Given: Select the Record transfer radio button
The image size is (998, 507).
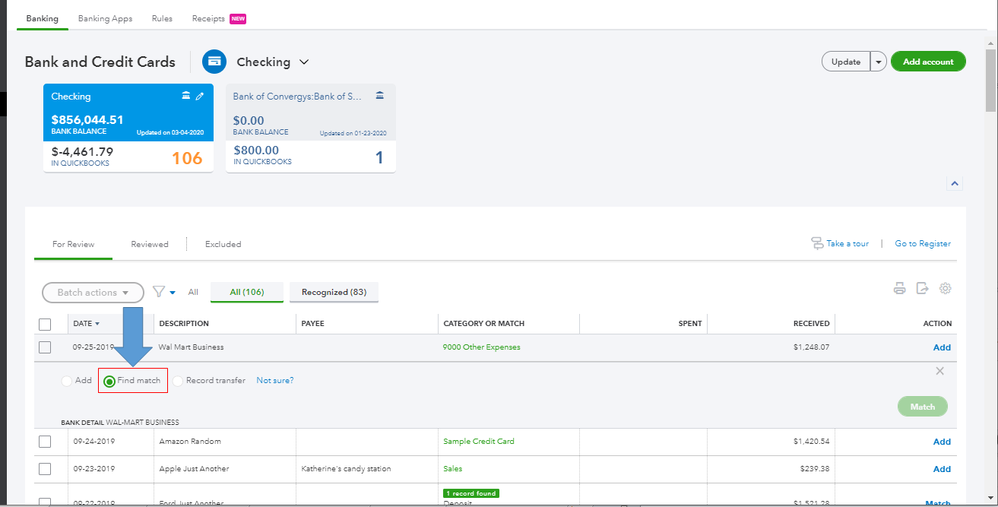Looking at the screenshot, I should tap(178, 381).
